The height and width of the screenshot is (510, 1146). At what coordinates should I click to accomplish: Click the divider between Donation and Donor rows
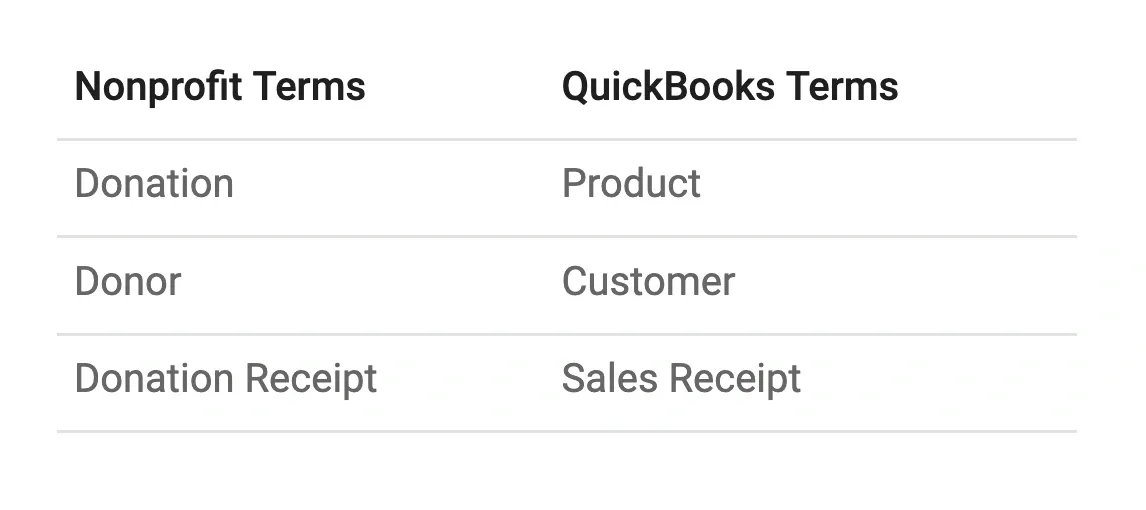tap(567, 236)
